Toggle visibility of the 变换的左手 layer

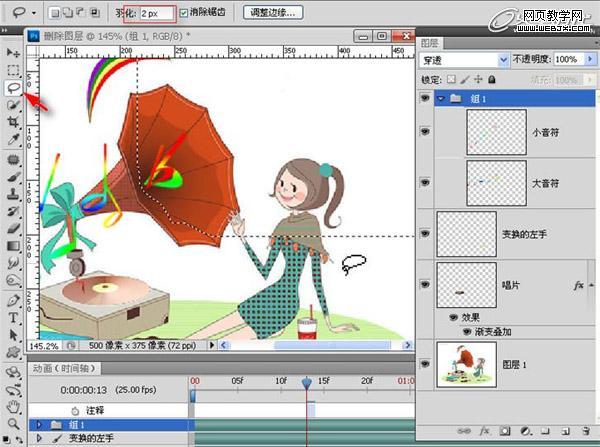[425, 234]
